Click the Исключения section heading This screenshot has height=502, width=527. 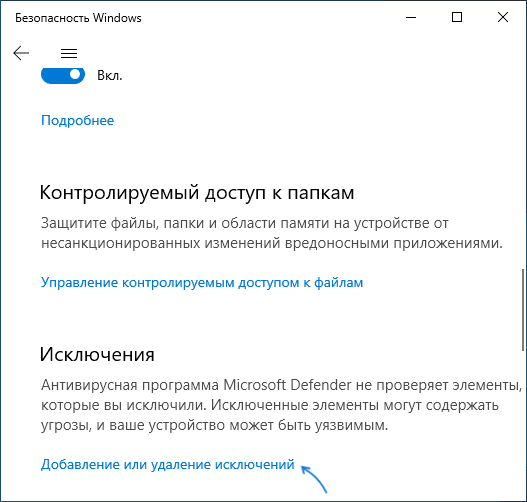click(97, 354)
